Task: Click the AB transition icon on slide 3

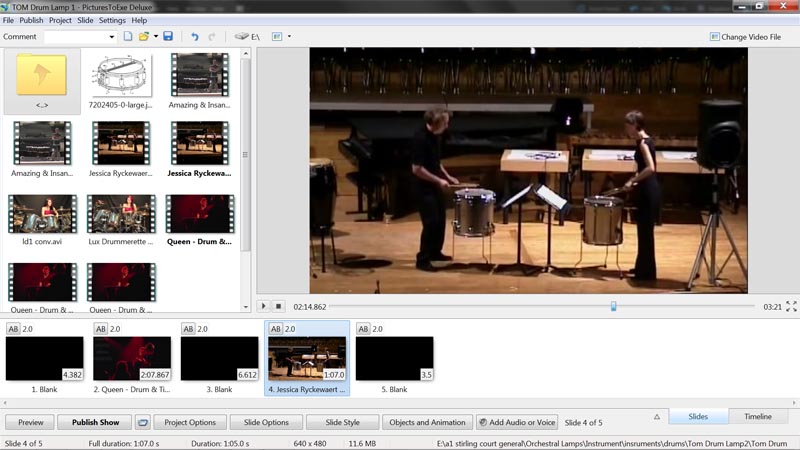Action: (x=188, y=329)
